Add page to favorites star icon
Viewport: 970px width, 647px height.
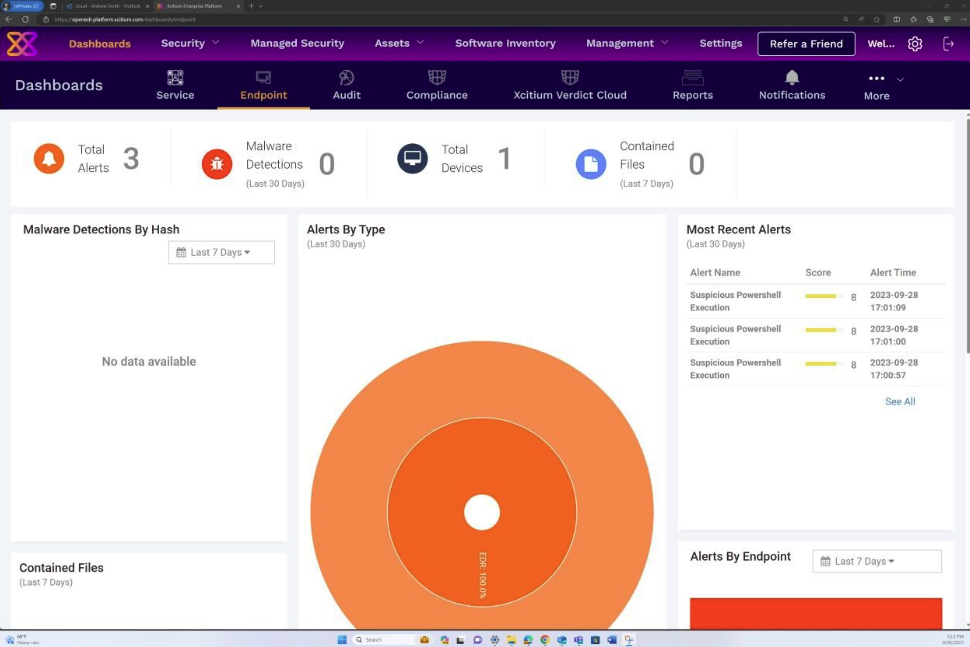click(877, 19)
